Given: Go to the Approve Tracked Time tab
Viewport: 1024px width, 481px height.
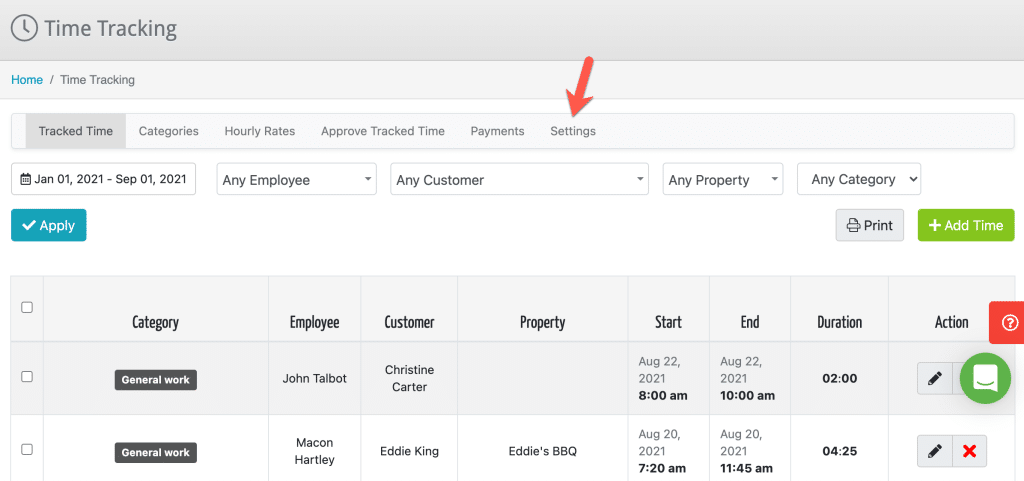Looking at the screenshot, I should [x=383, y=131].
